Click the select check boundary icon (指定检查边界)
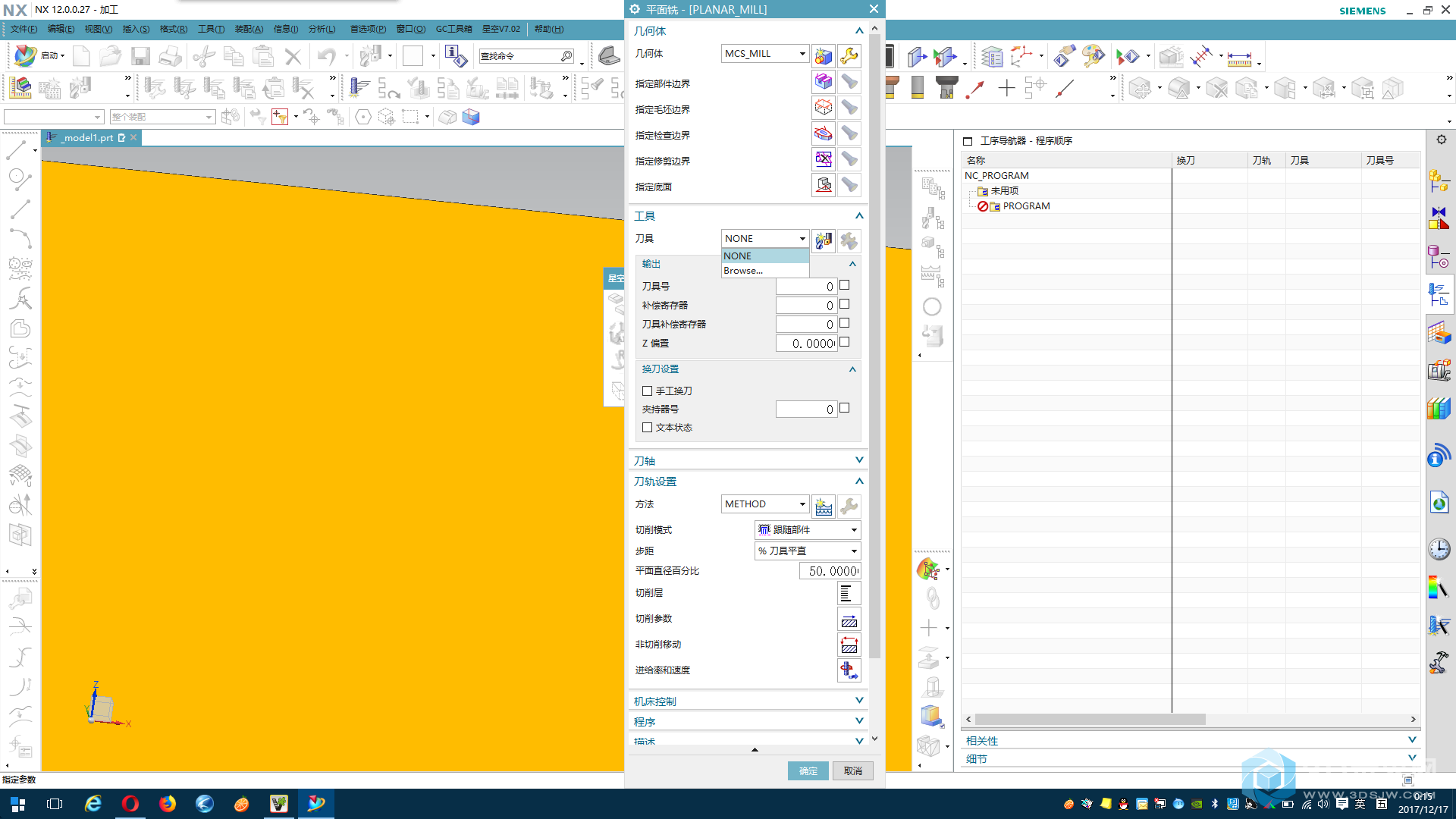Screen dimensions: 1456x819 (x=824, y=133)
